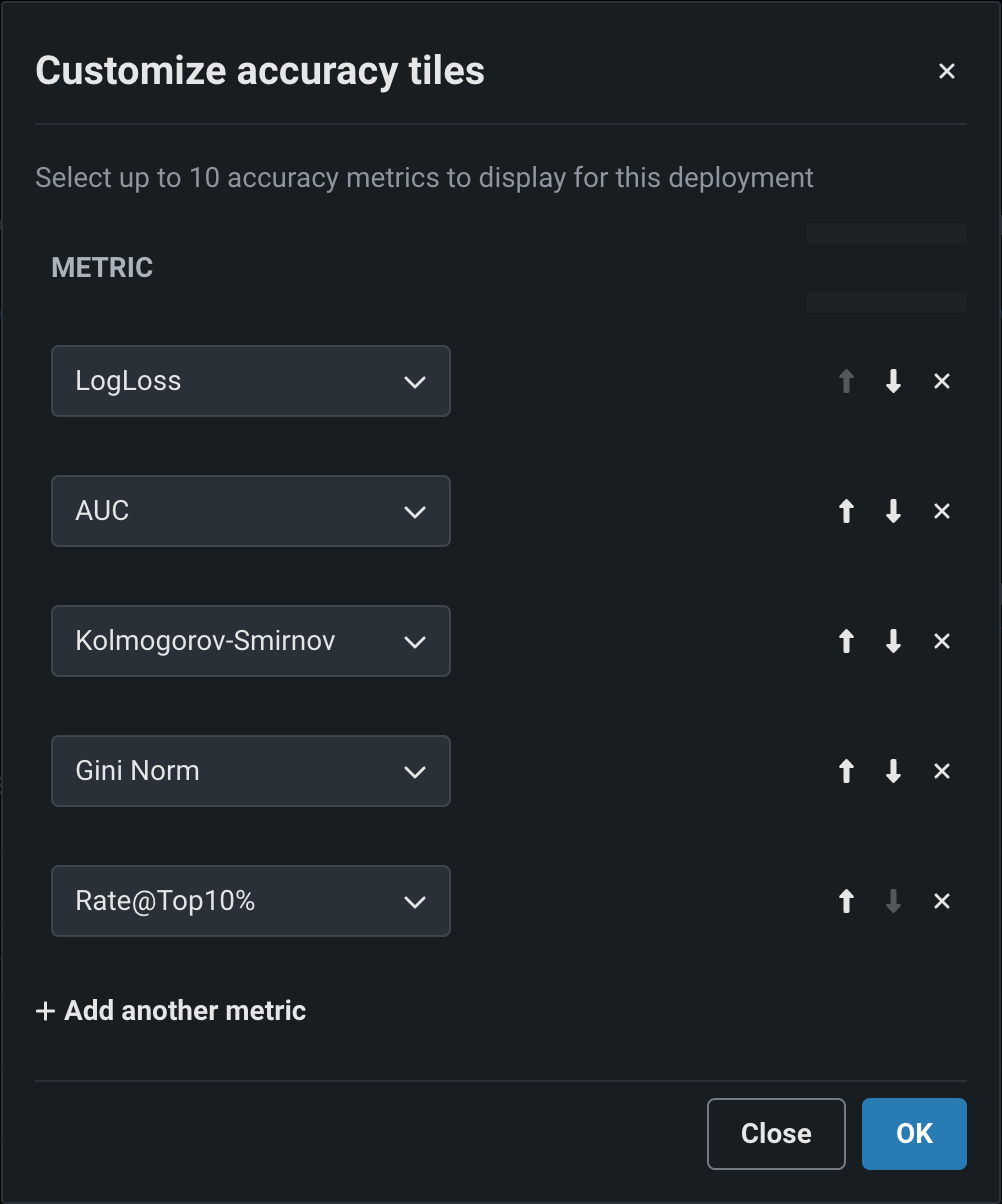Viewport: 1002px width, 1204px height.
Task: Expand the Gini Norm dropdown
Action: pyautogui.click(x=251, y=771)
